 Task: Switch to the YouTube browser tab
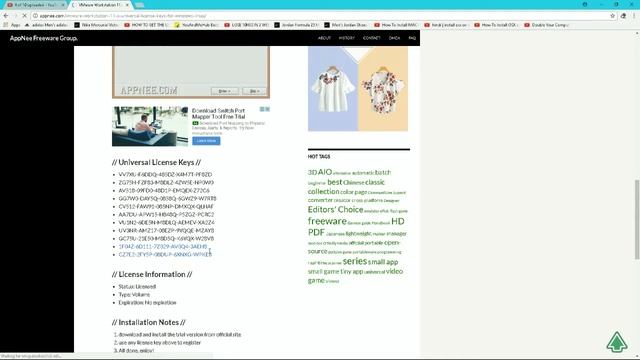coord(35,5)
